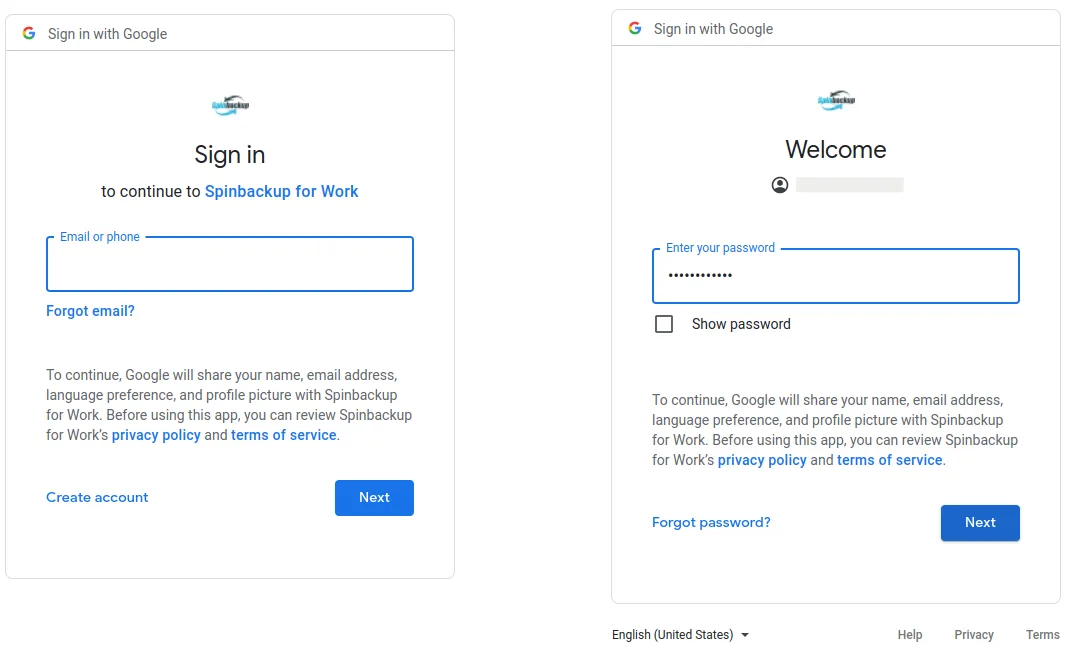The image size is (1079, 650).
Task: Click the dropdown arrow beside the language selector
Action: (744, 634)
